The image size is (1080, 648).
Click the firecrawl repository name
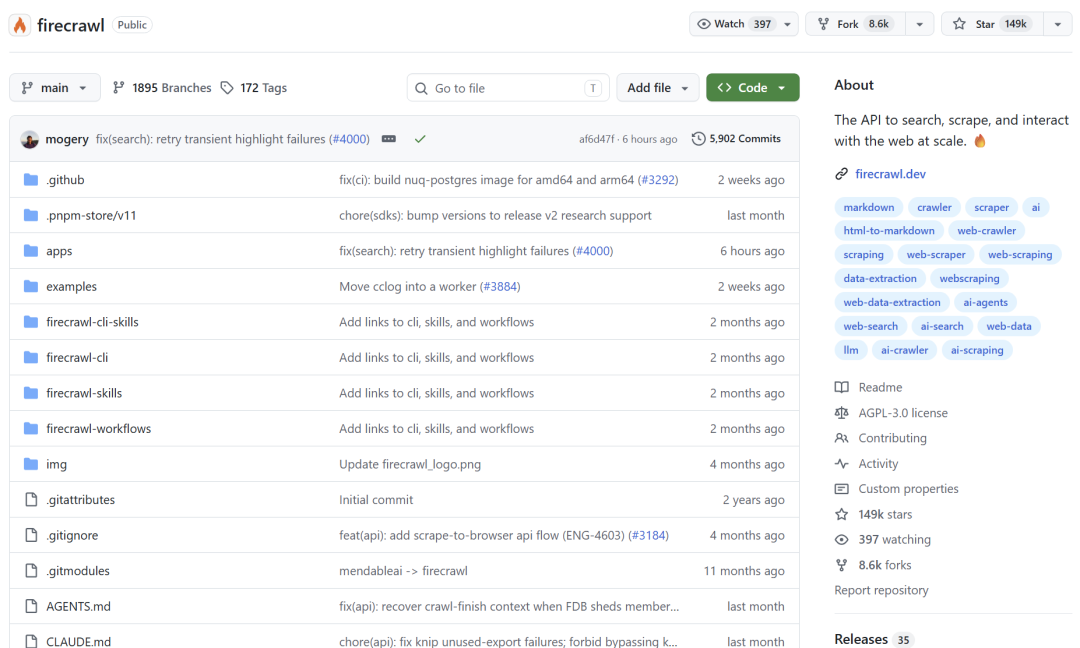tap(70, 25)
